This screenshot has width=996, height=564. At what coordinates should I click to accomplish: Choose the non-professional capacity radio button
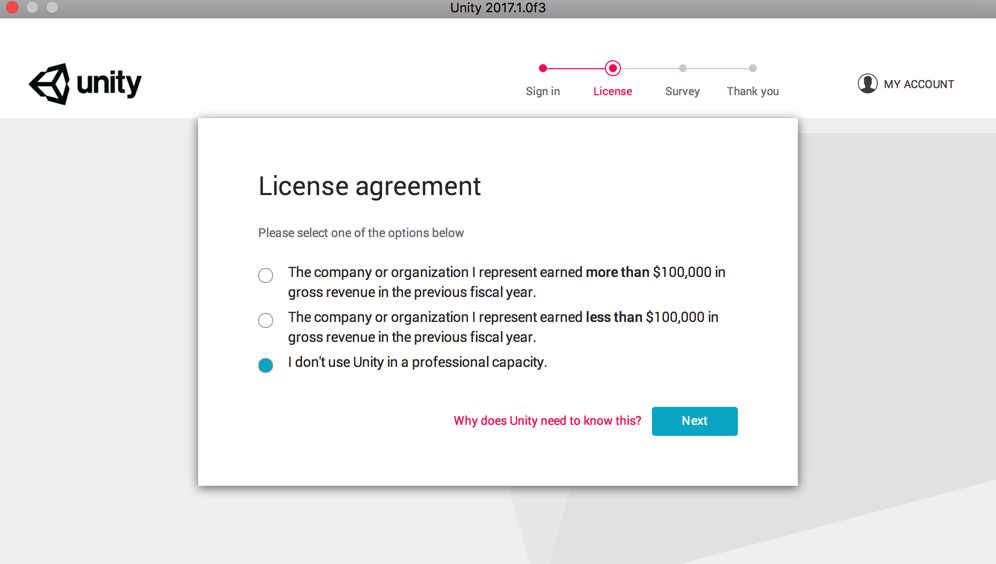tap(266, 366)
